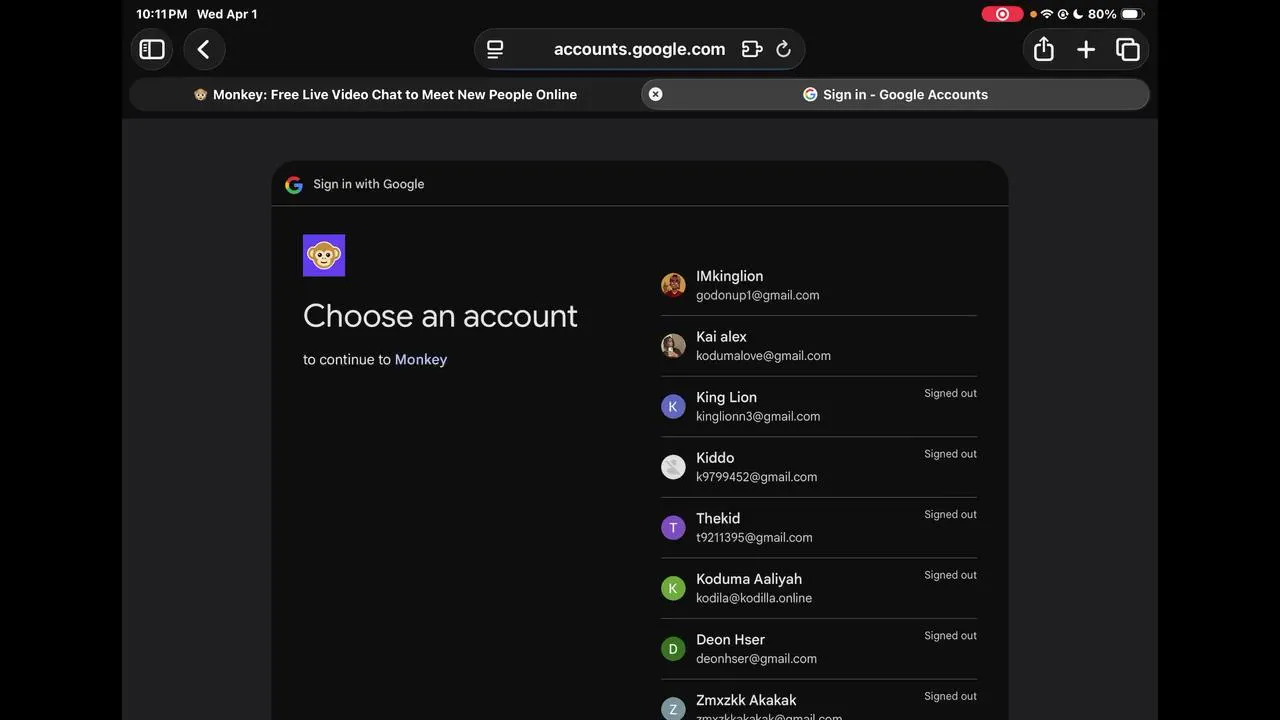Viewport: 1280px width, 720px height.
Task: Click the Thekid T avatar
Action: point(673,527)
